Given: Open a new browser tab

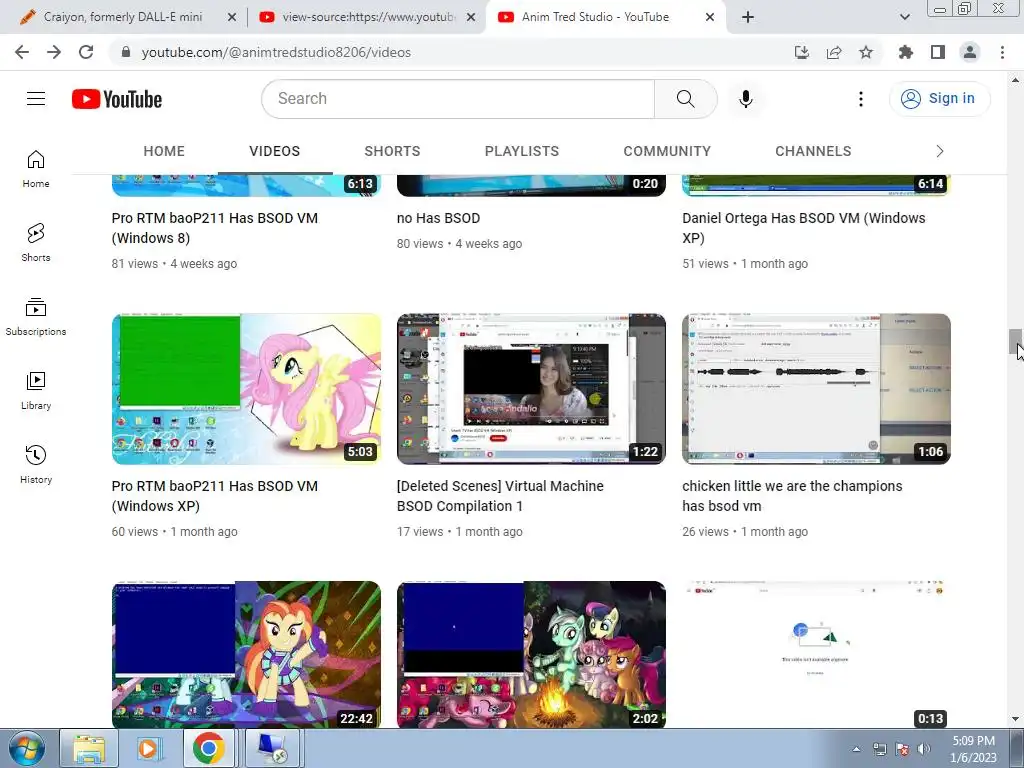Looking at the screenshot, I should pos(748,17).
